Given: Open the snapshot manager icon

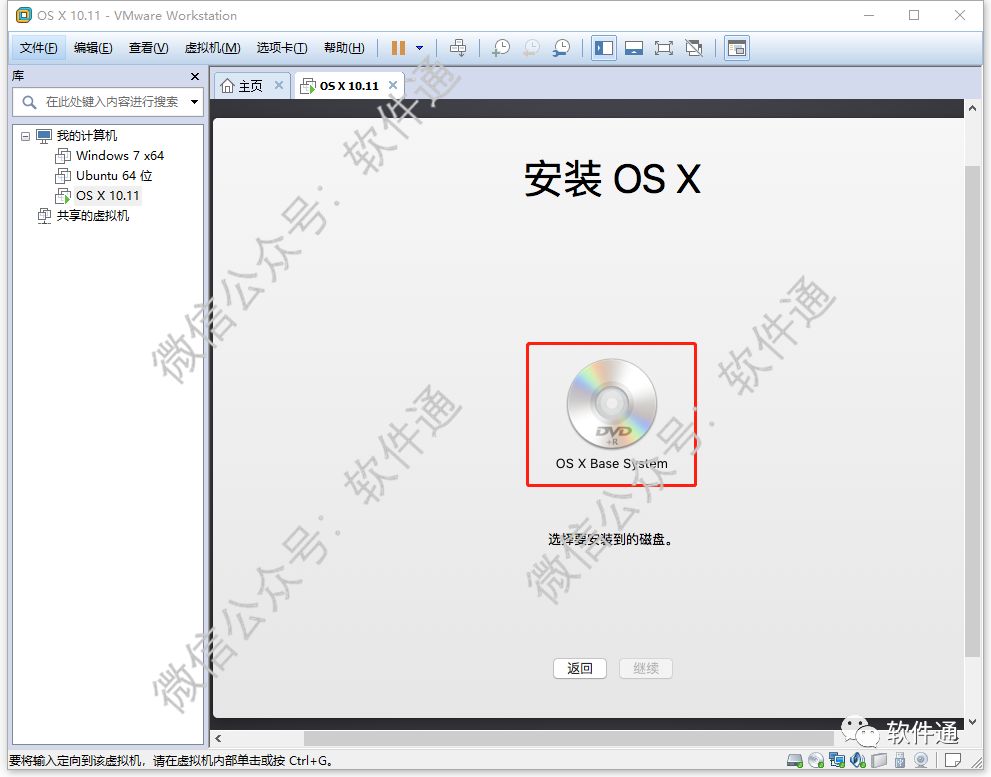Looking at the screenshot, I should 561,48.
